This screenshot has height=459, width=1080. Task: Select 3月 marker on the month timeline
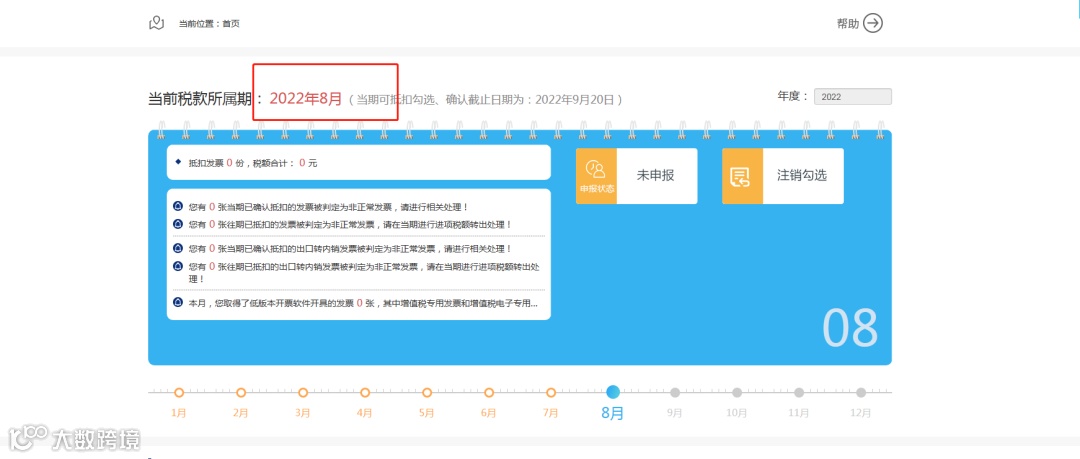pos(302,393)
